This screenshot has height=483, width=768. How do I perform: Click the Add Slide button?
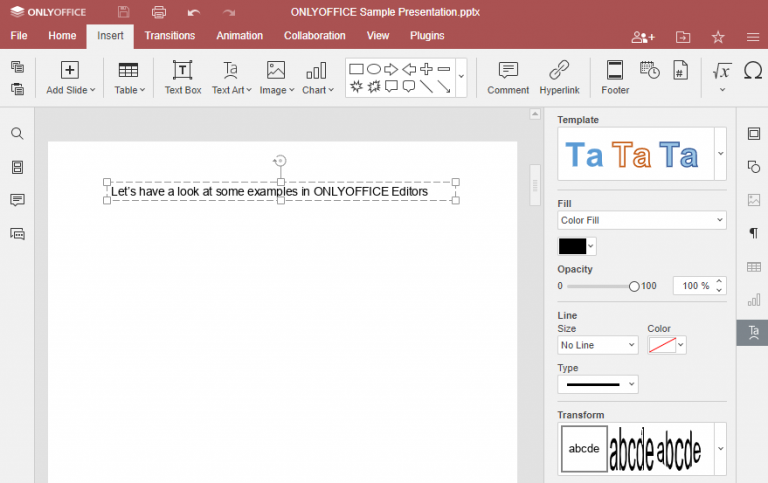click(x=70, y=77)
